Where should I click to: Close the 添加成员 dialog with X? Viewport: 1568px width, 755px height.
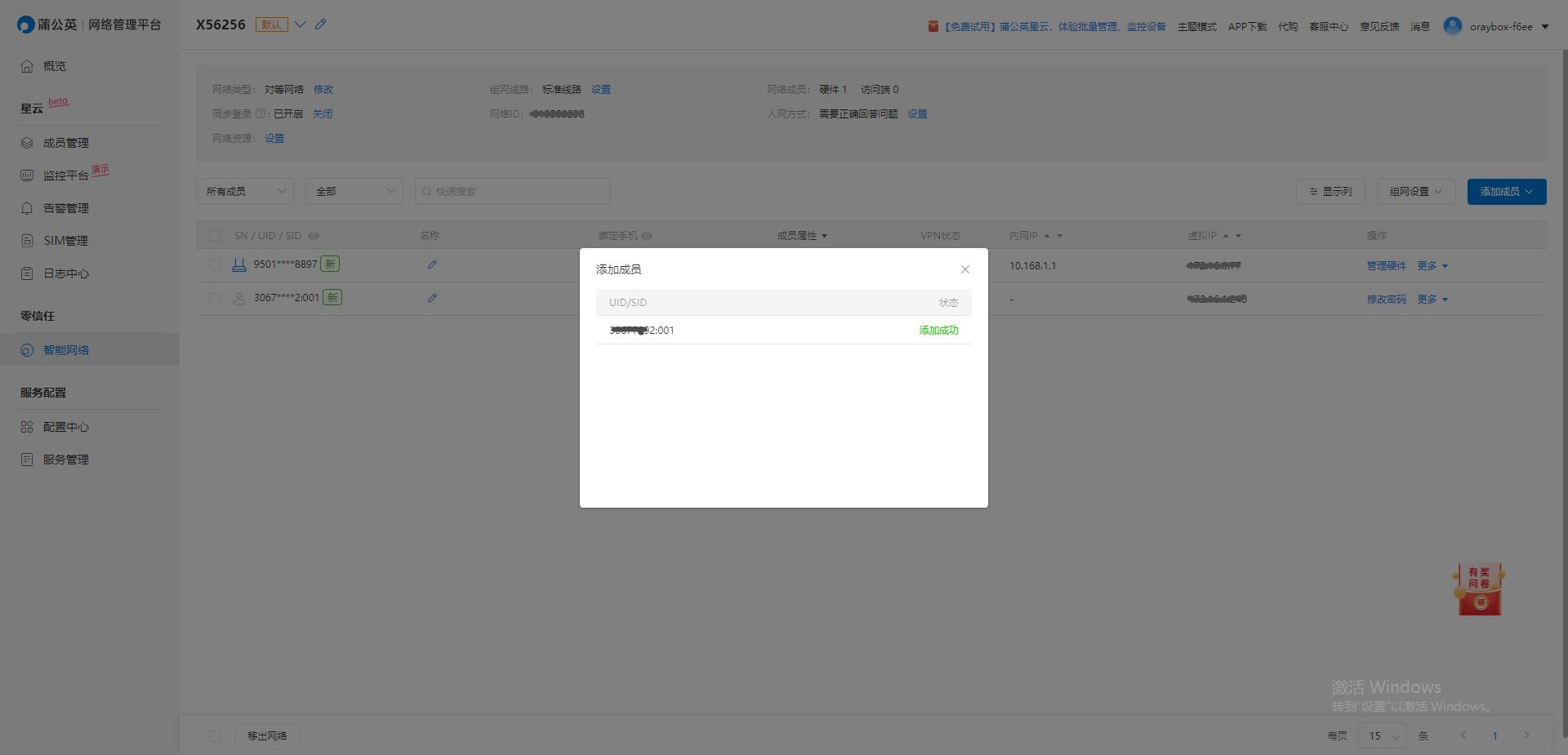964,269
